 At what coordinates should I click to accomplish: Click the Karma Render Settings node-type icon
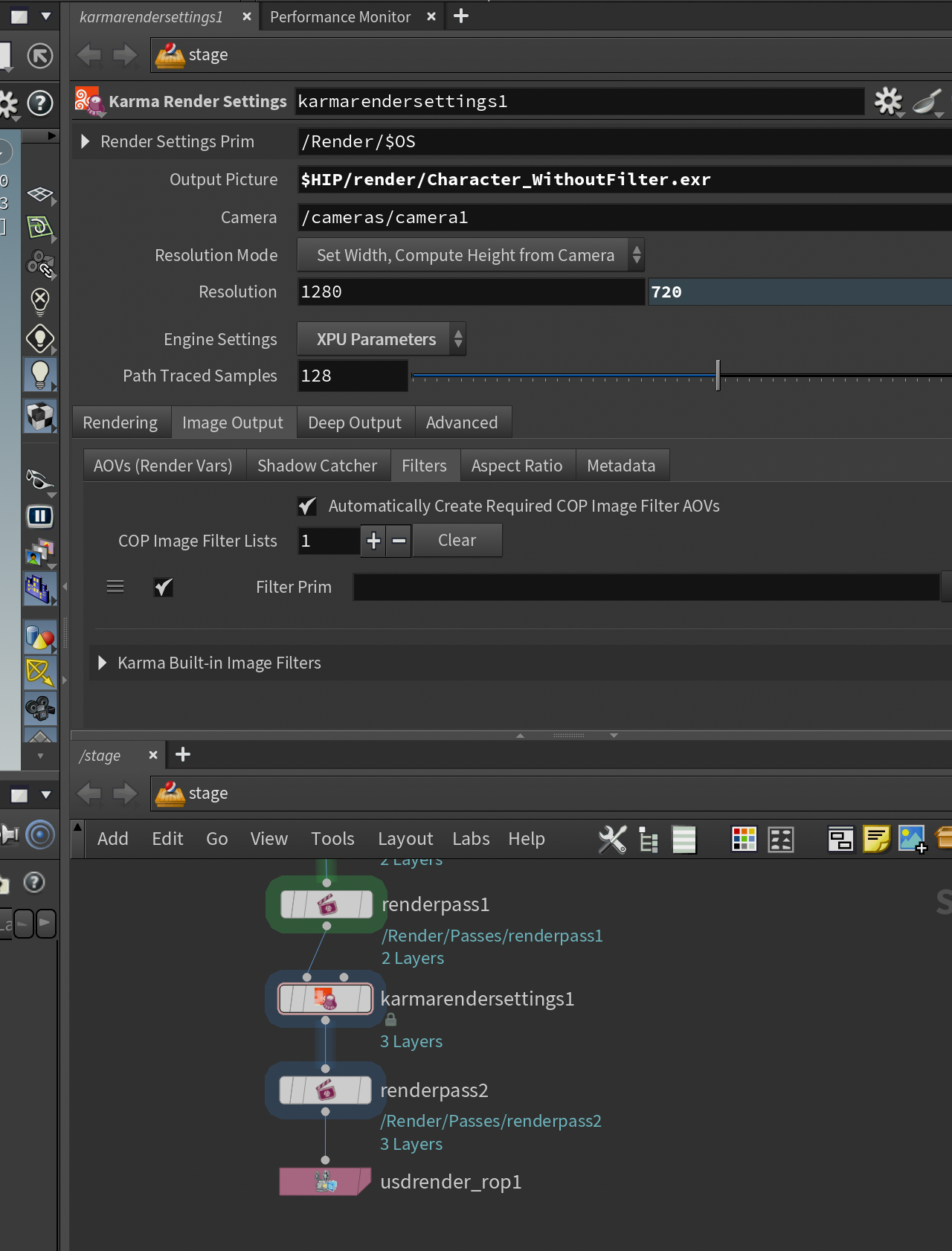click(x=90, y=101)
